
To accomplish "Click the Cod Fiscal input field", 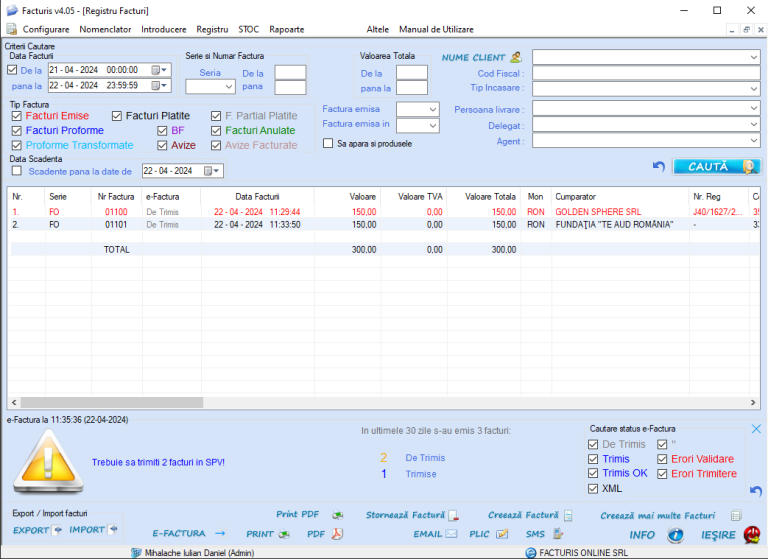I will pyautogui.click(x=645, y=73).
